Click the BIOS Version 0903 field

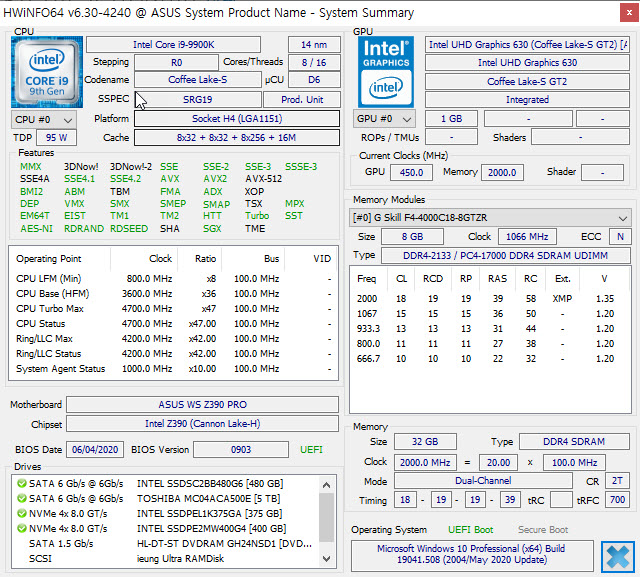243,450
